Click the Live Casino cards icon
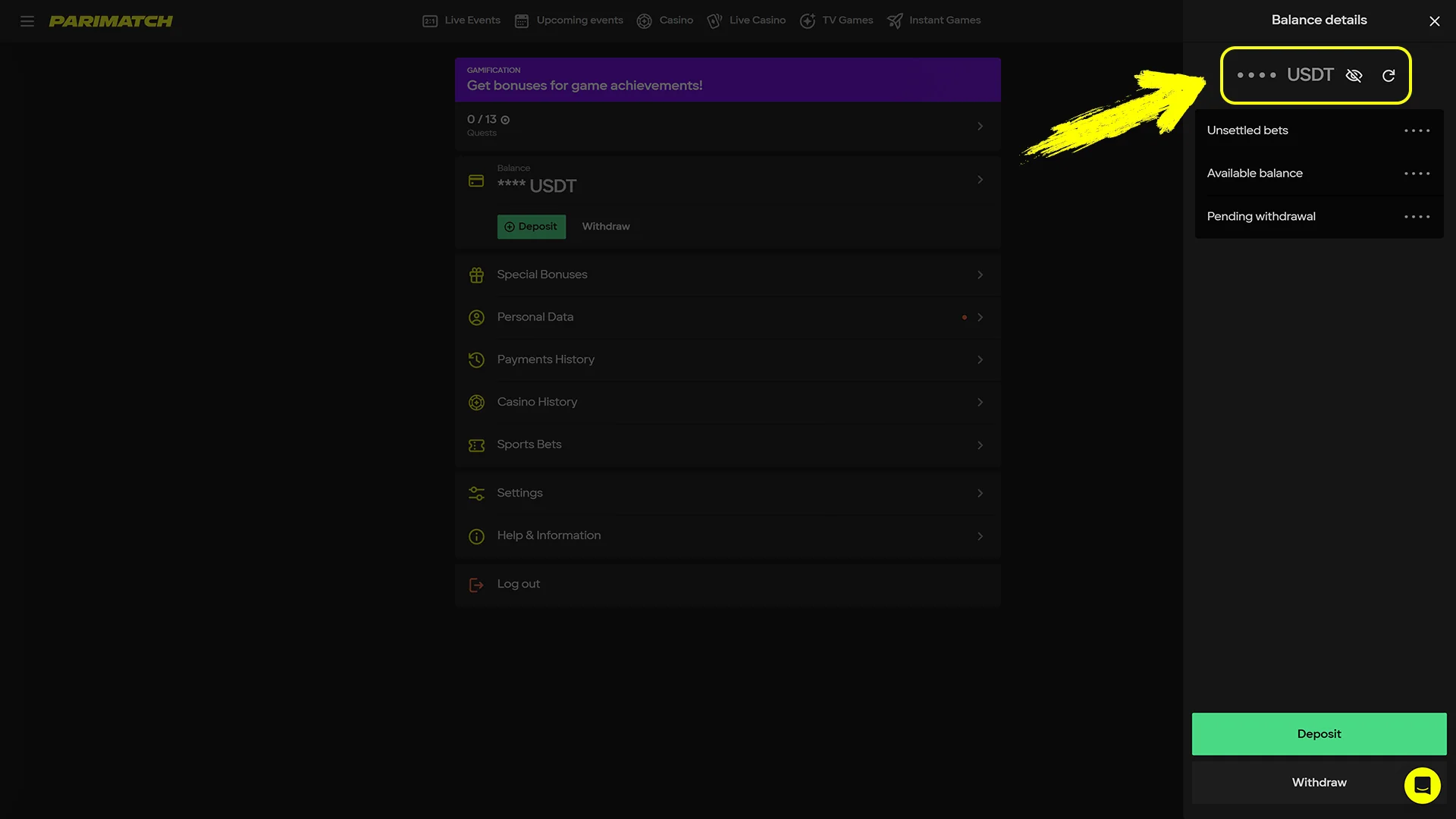This screenshot has width=1456, height=819. [714, 21]
